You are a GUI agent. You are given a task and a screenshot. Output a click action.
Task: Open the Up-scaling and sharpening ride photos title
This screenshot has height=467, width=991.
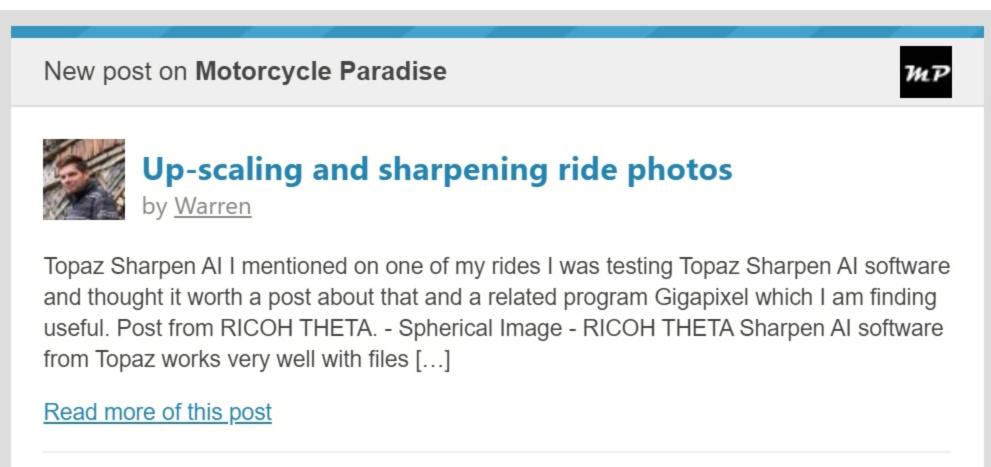click(437, 169)
